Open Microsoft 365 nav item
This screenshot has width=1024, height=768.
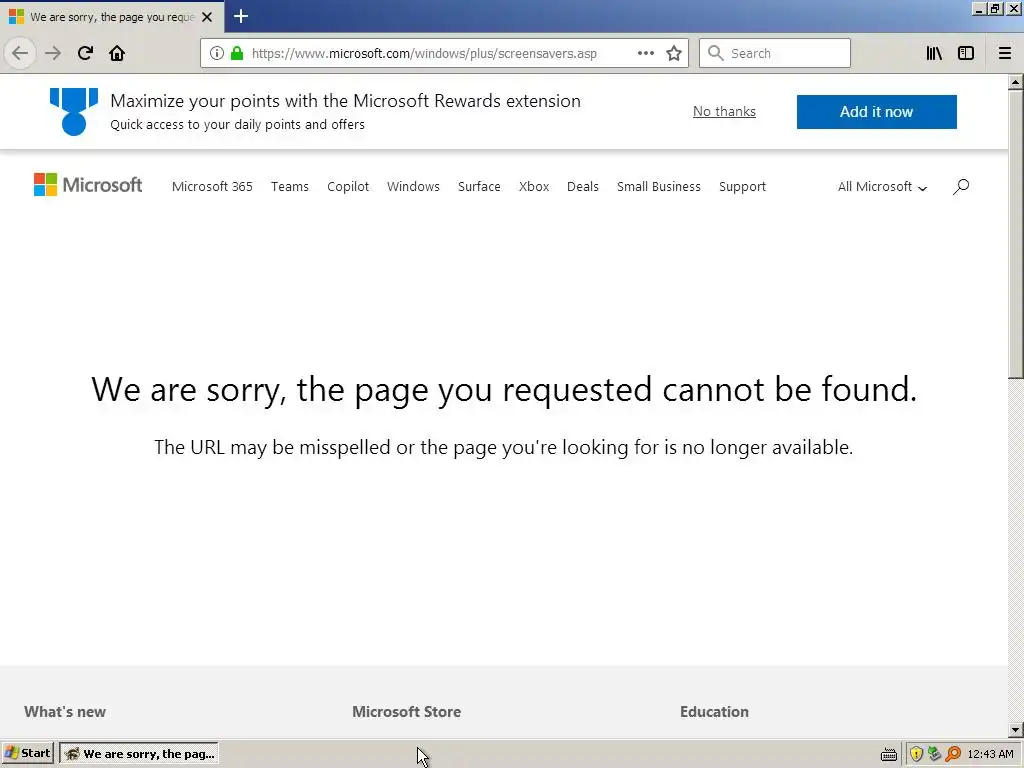pyautogui.click(x=212, y=187)
